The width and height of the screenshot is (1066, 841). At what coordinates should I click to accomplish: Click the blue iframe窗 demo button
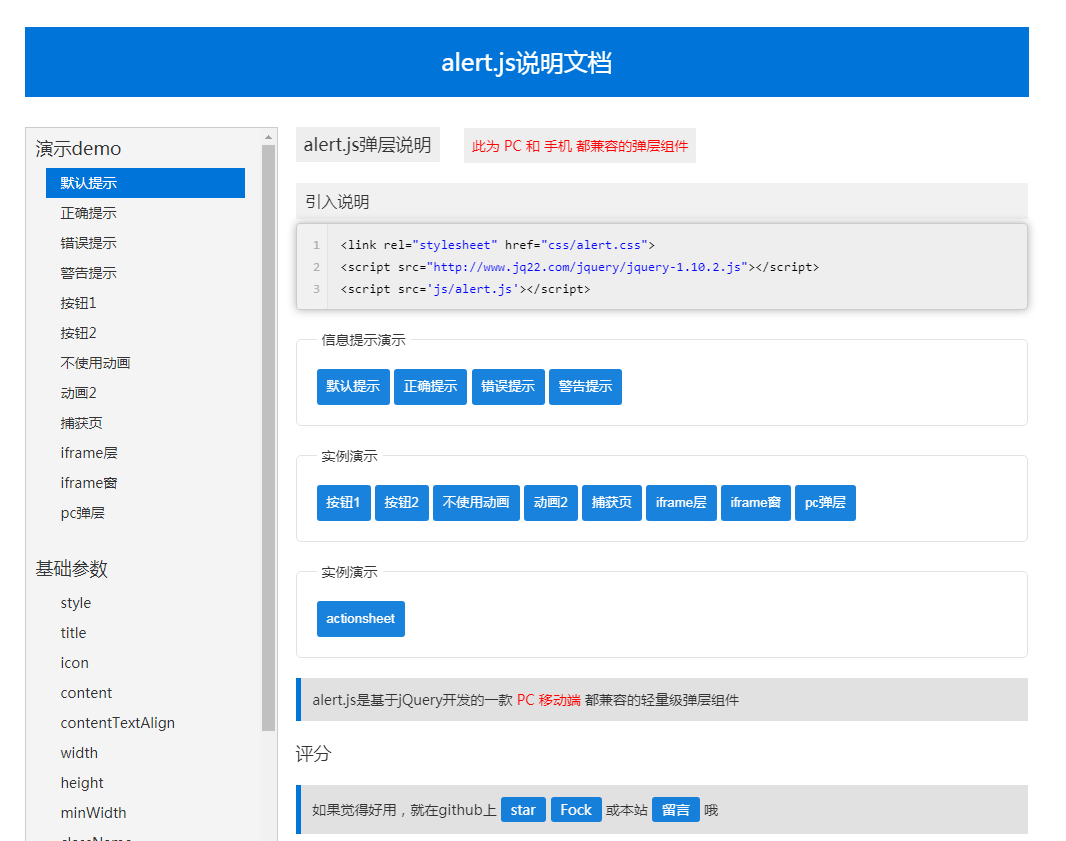click(x=755, y=502)
